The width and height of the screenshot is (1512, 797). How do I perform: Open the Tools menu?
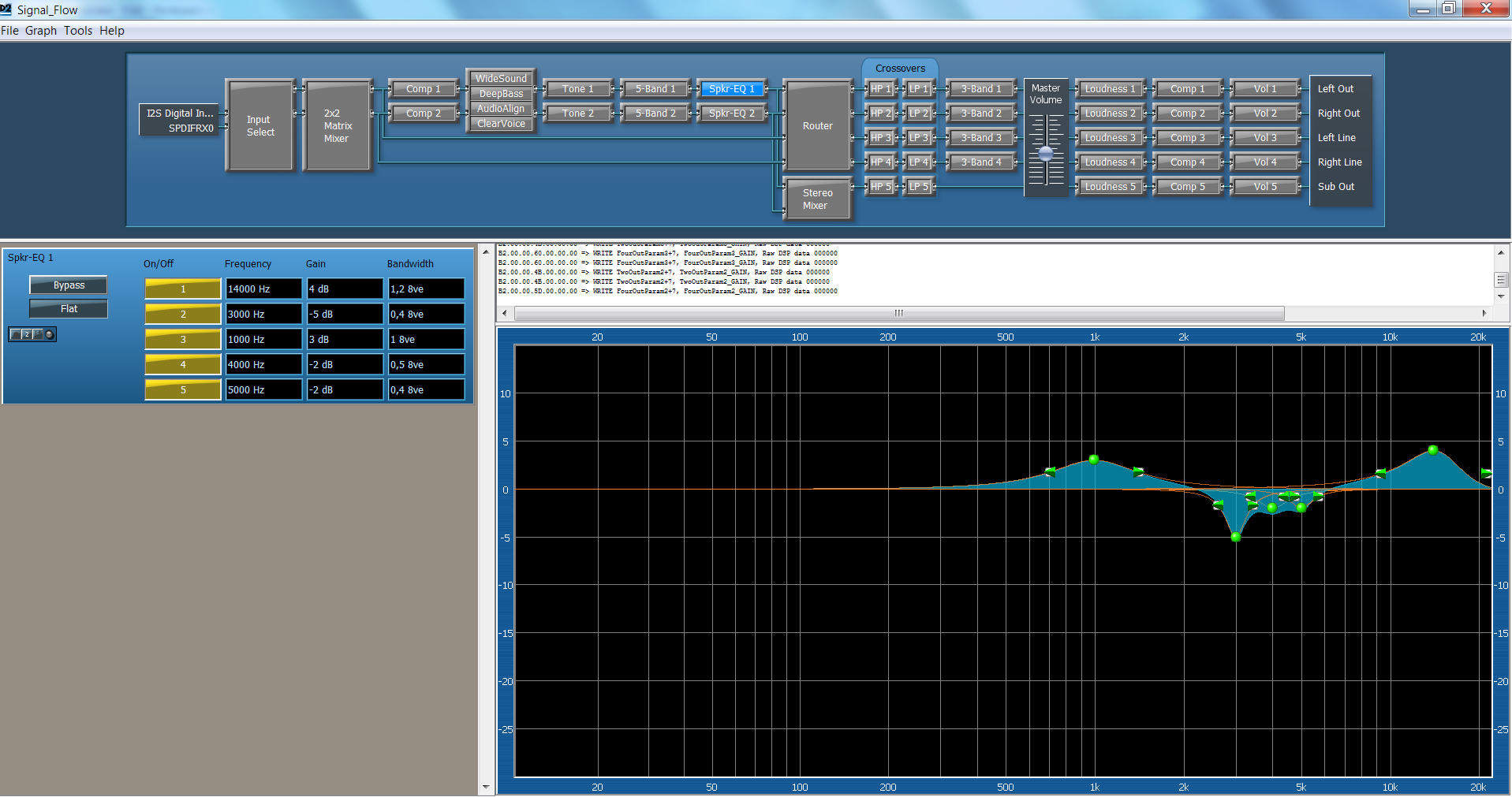pos(78,31)
